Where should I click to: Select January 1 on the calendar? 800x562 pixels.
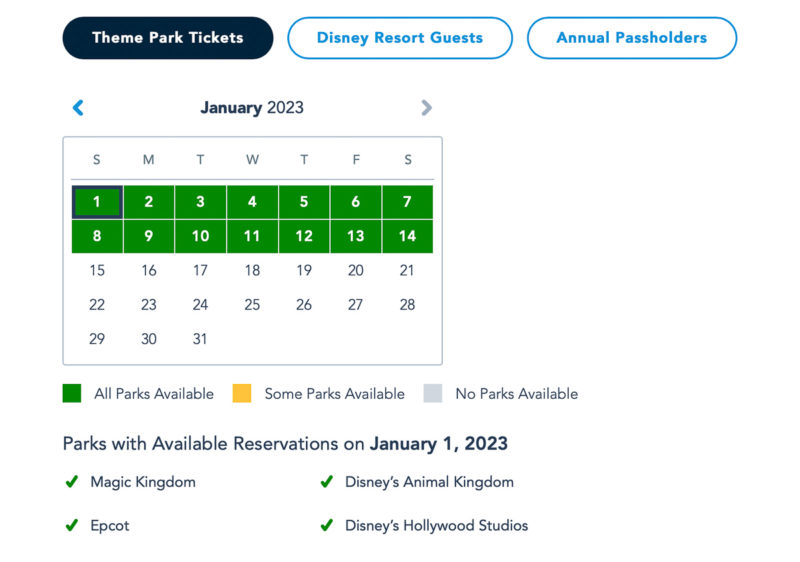tap(97, 202)
